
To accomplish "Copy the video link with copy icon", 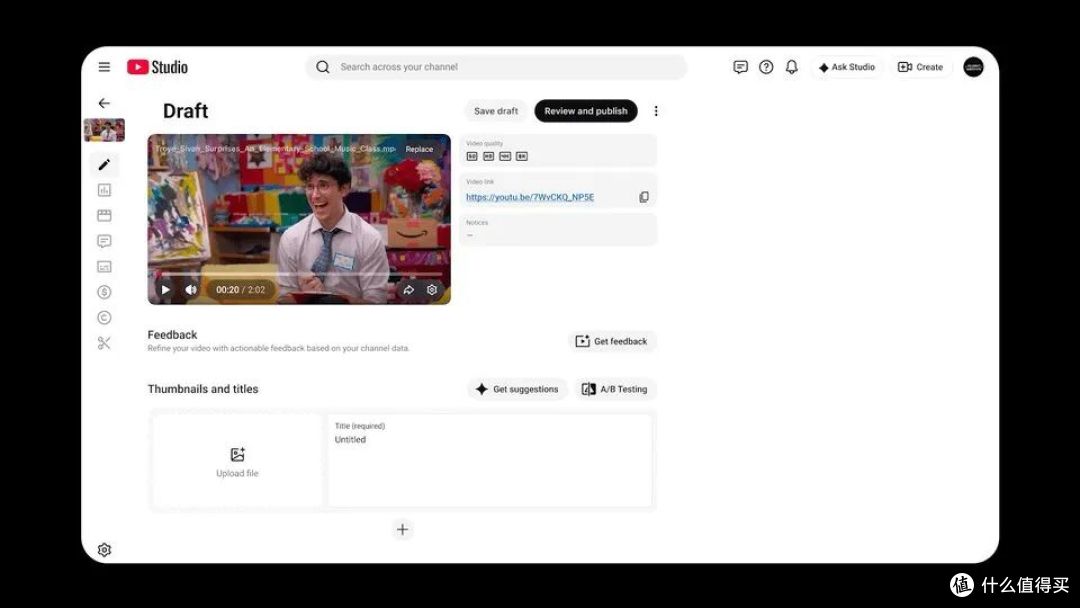I will pyautogui.click(x=644, y=197).
